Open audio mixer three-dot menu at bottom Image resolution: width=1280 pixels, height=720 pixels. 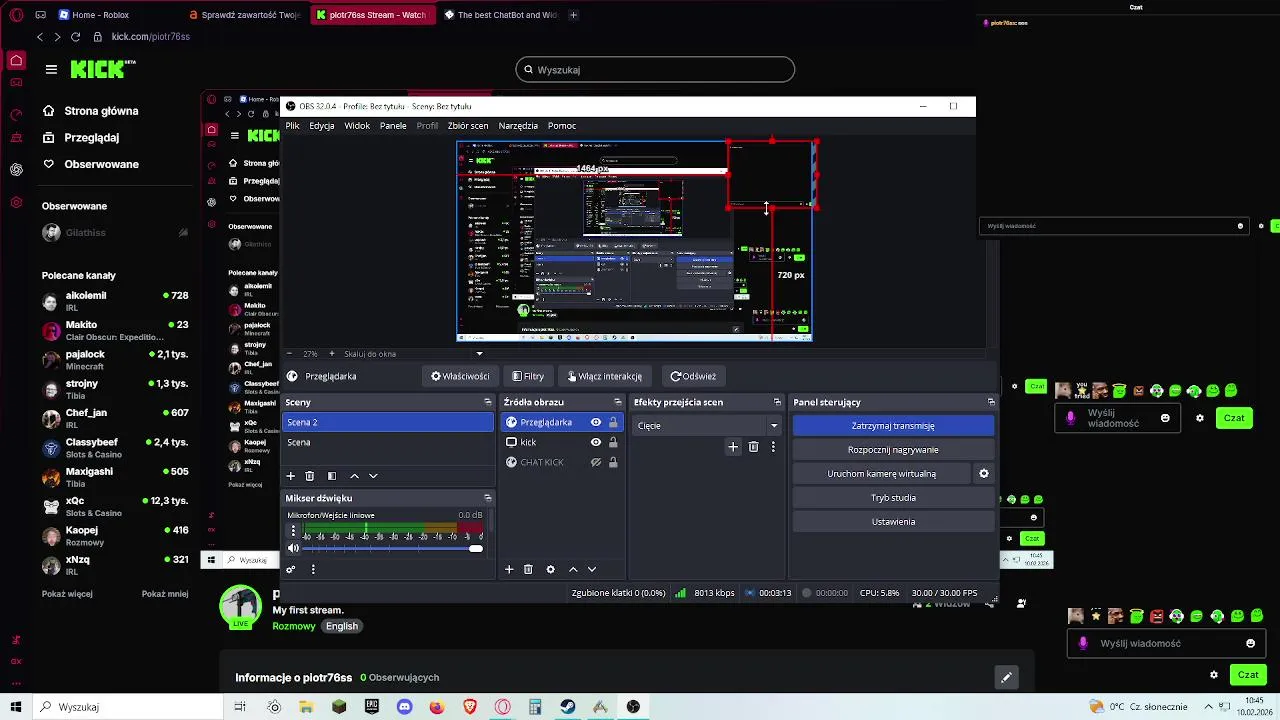click(x=313, y=569)
